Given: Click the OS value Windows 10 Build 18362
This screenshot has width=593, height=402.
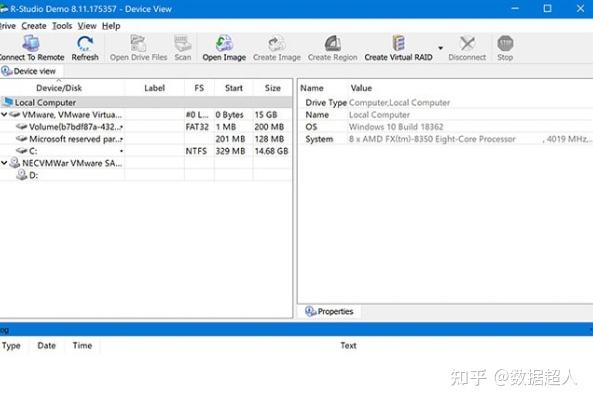Looking at the screenshot, I should click(x=396, y=127).
